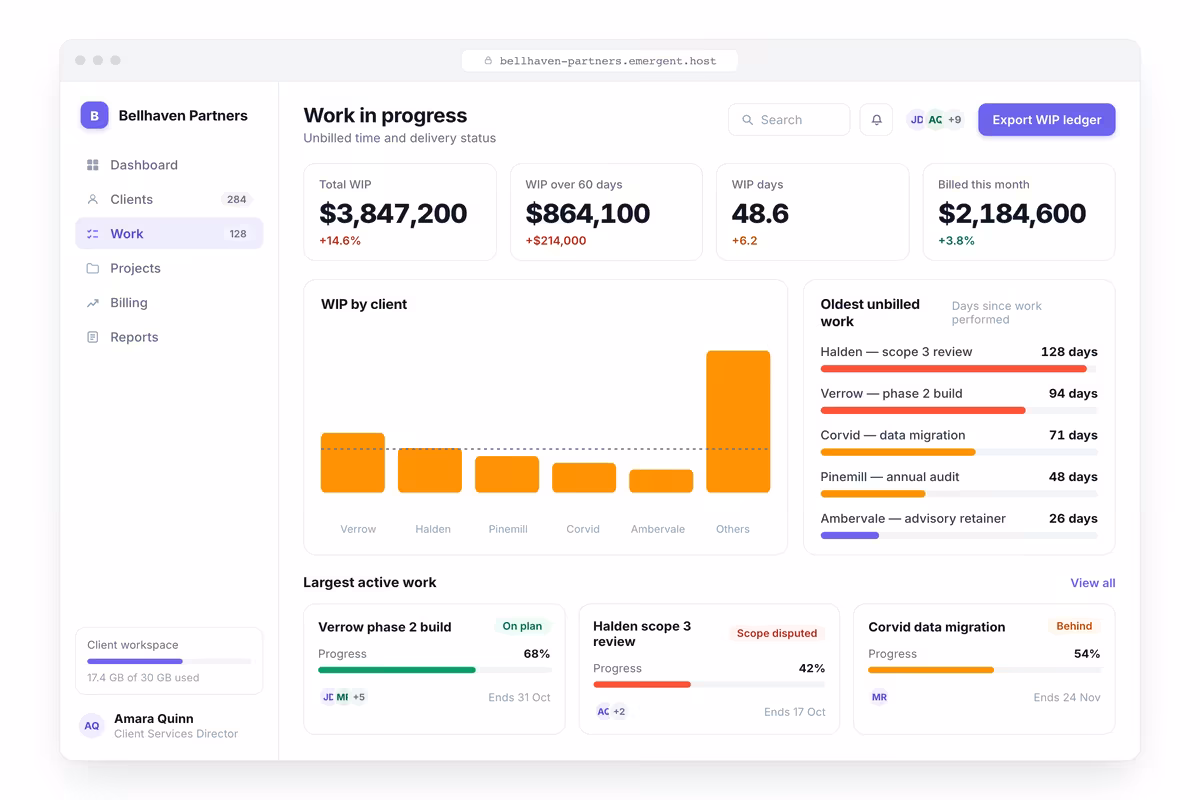Click the Others bar in chart
This screenshot has height=800, width=1200.
click(x=738, y=421)
